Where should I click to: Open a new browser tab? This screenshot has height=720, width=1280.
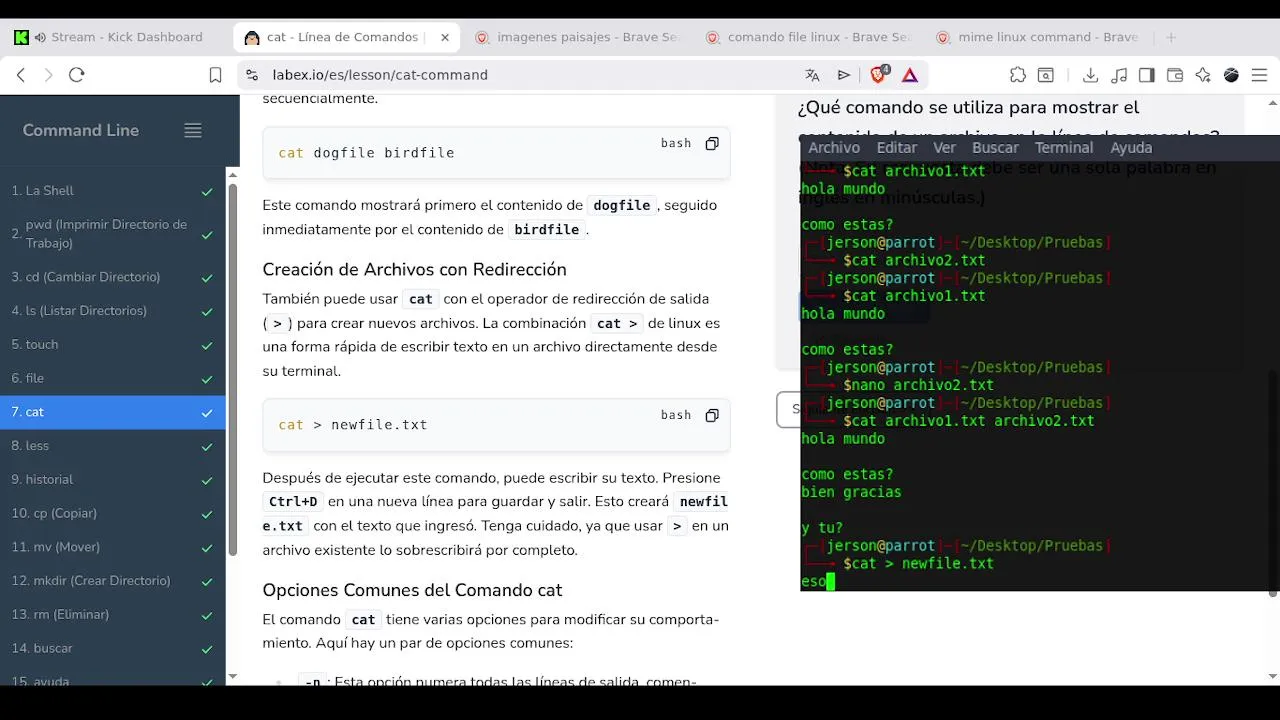(1171, 37)
